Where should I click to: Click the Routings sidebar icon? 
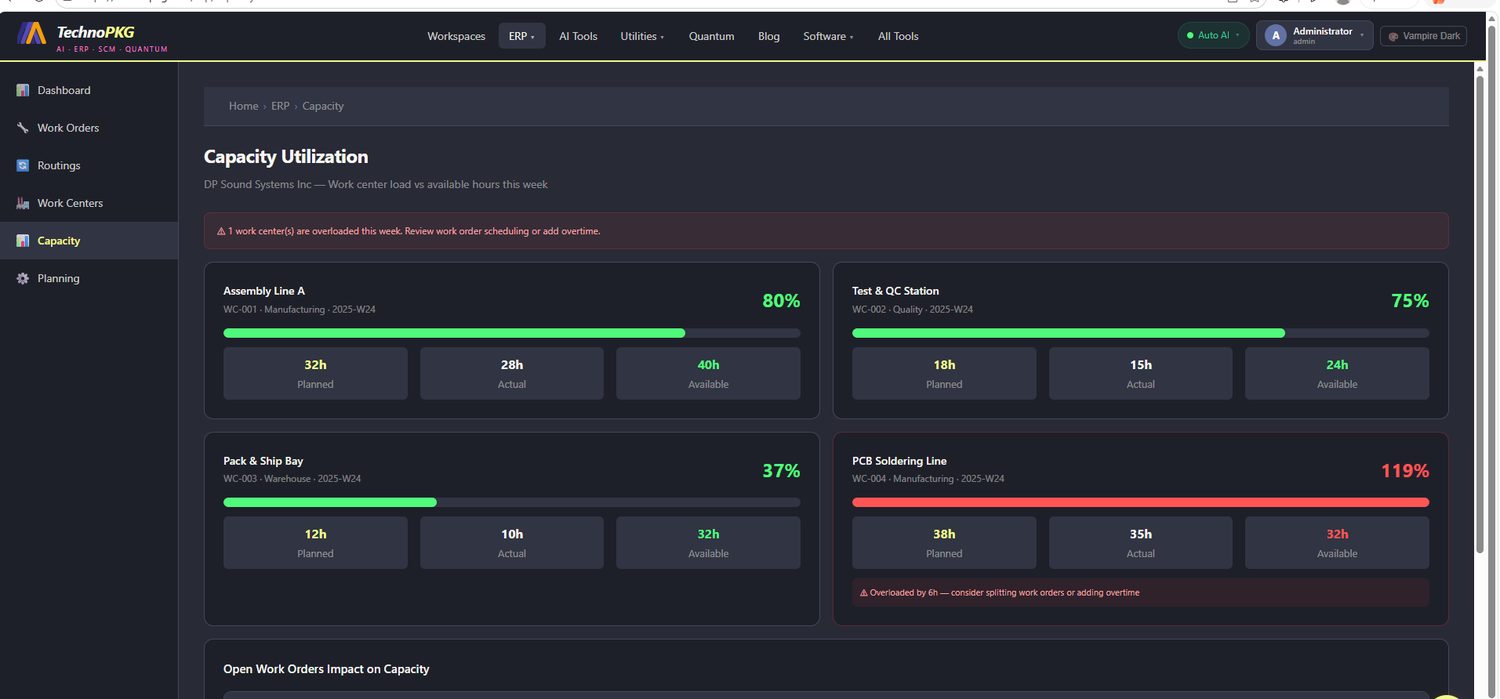[x=23, y=165]
